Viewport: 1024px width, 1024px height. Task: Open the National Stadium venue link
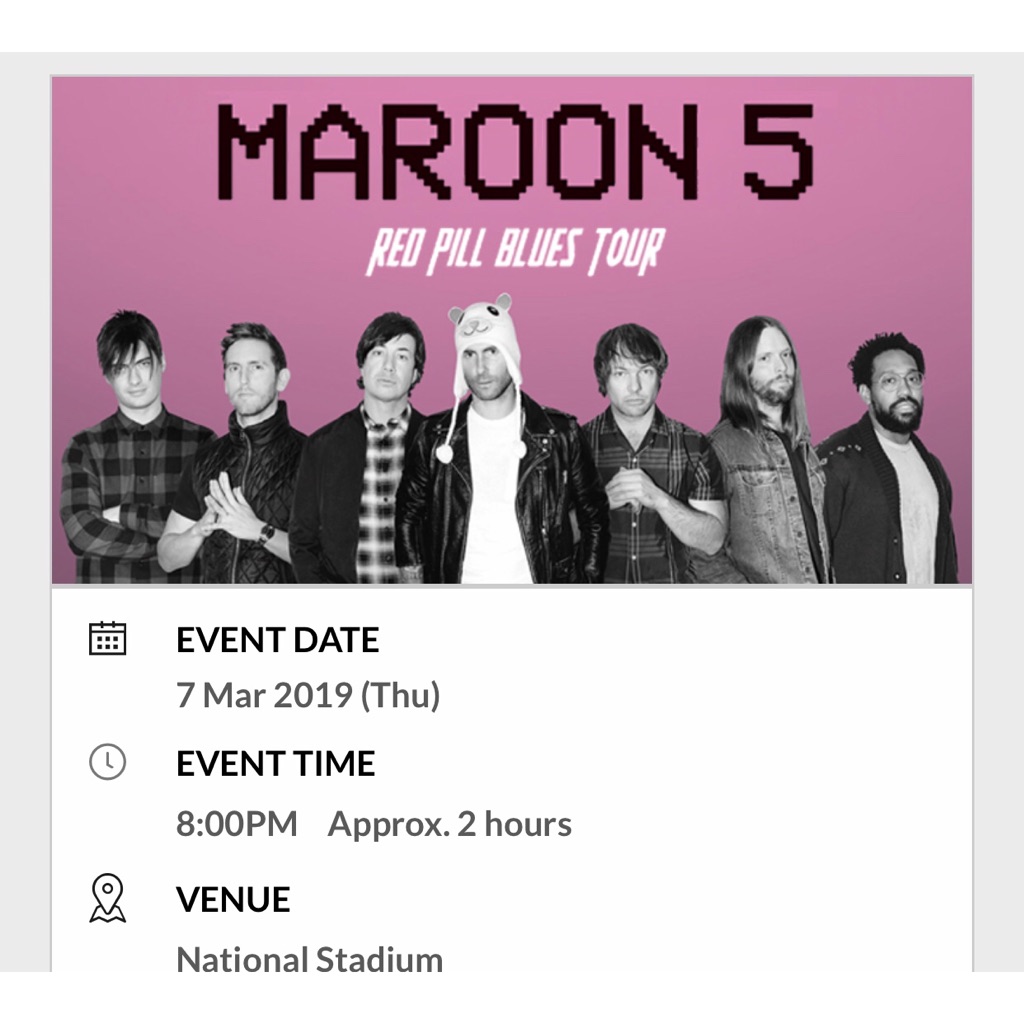(310, 959)
